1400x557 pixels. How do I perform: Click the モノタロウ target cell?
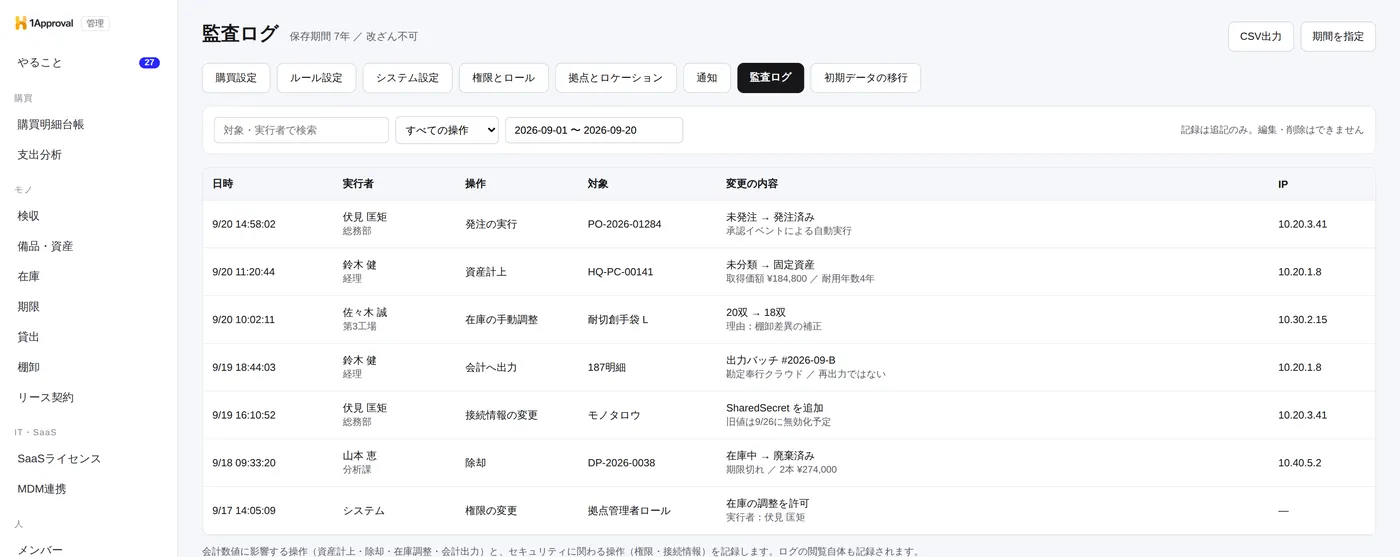click(614, 415)
